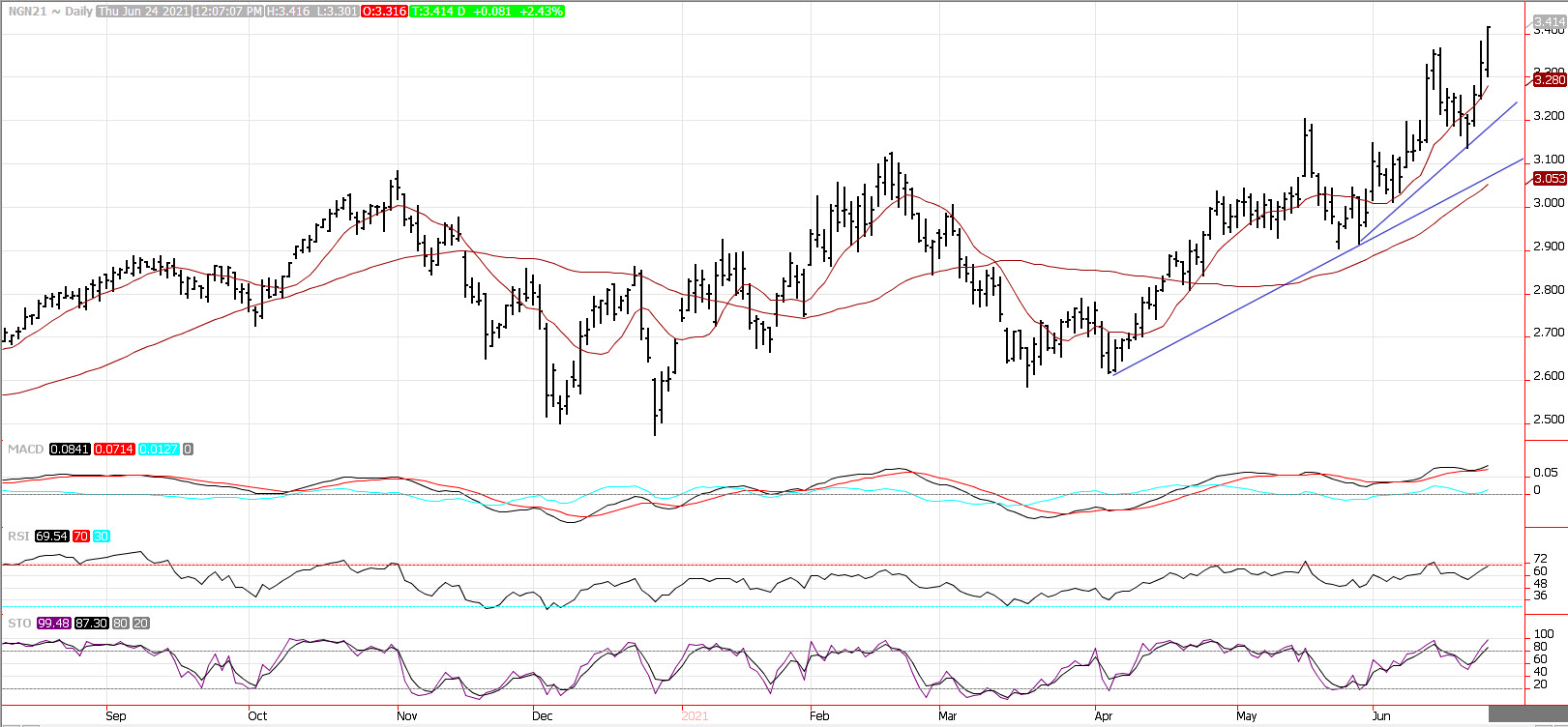
Task: Click the H:3.416 L:3.301 high-low badge
Action: 311,12
